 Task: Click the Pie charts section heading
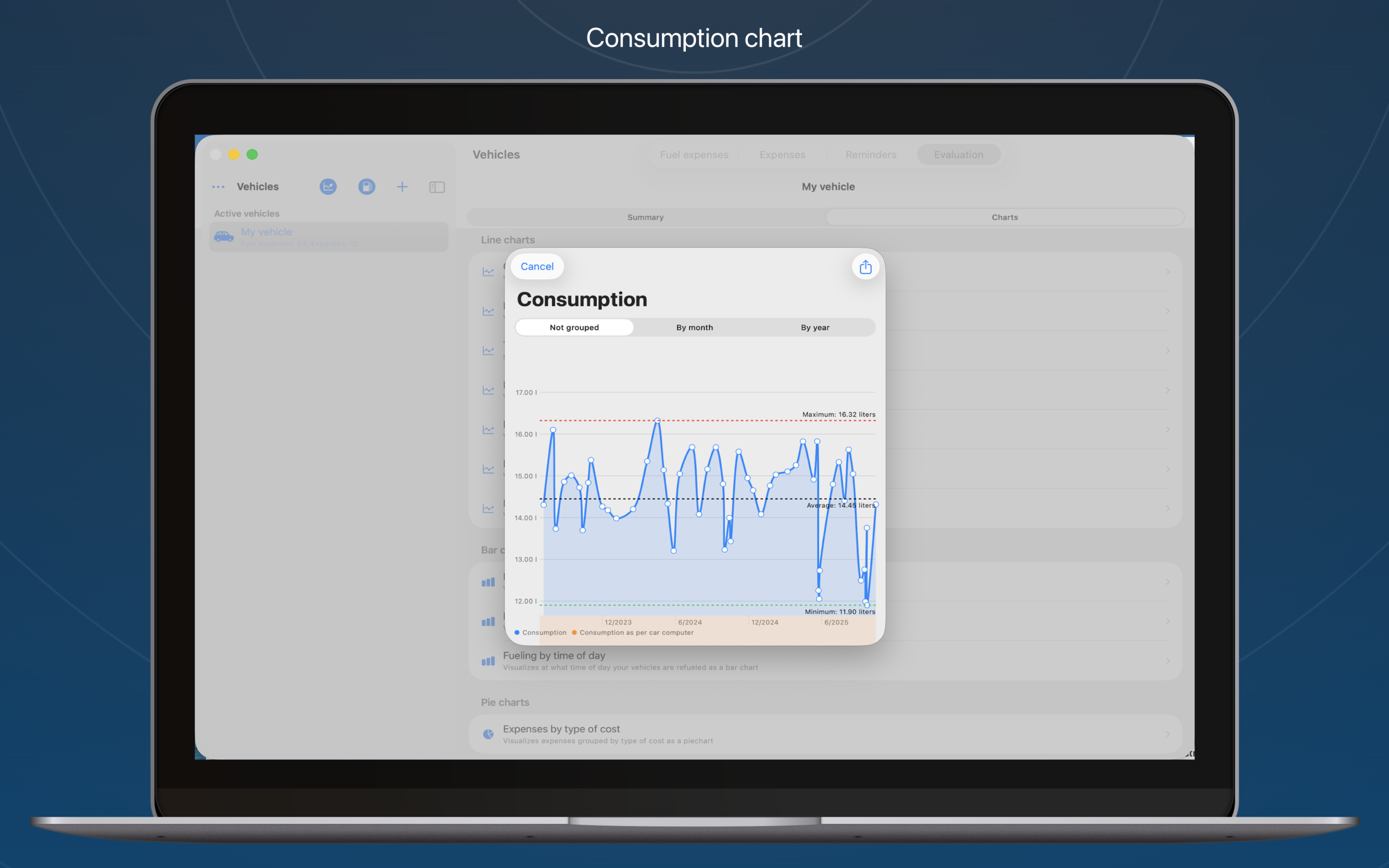505,703
